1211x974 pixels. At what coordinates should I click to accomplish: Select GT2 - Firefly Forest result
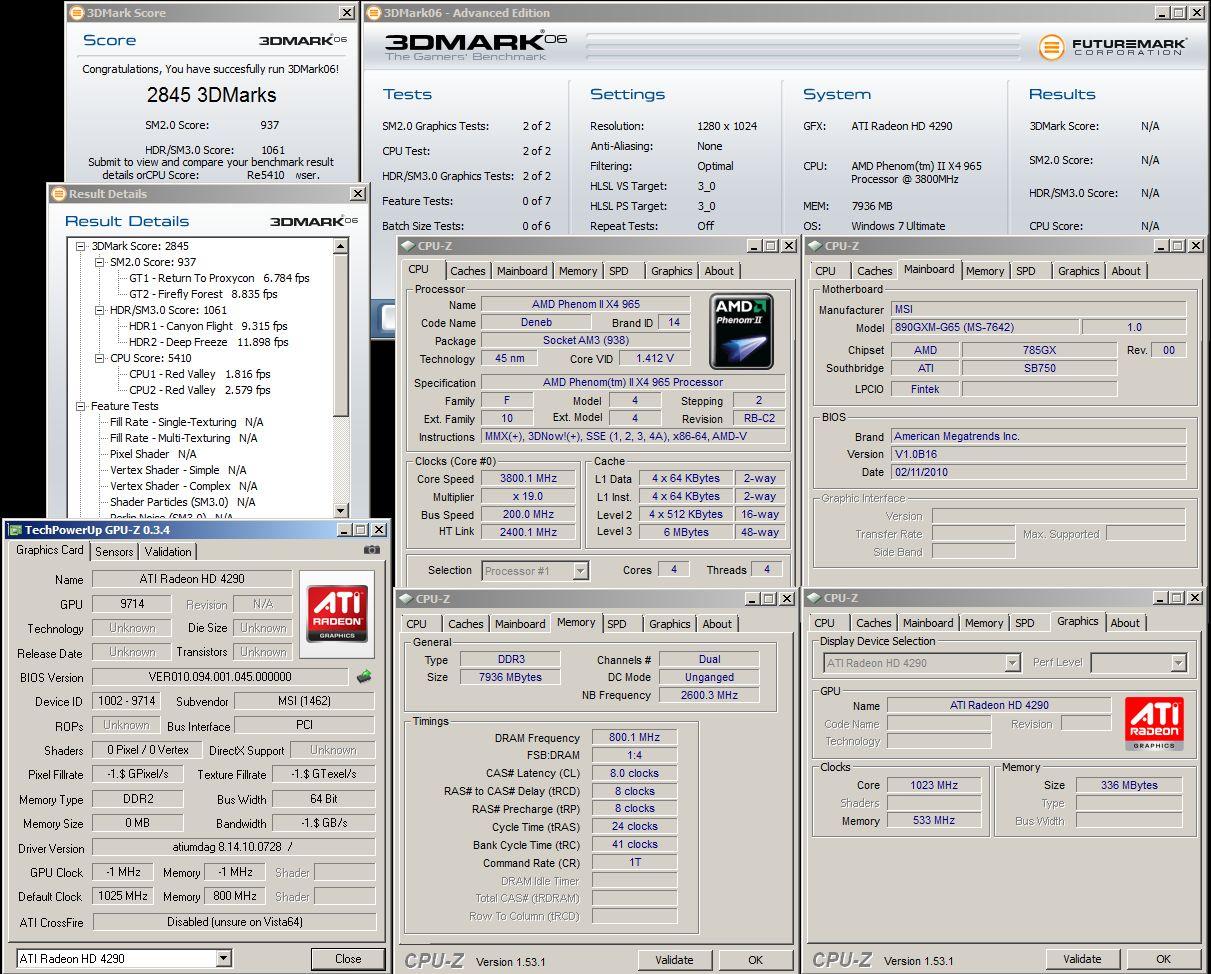click(203, 294)
